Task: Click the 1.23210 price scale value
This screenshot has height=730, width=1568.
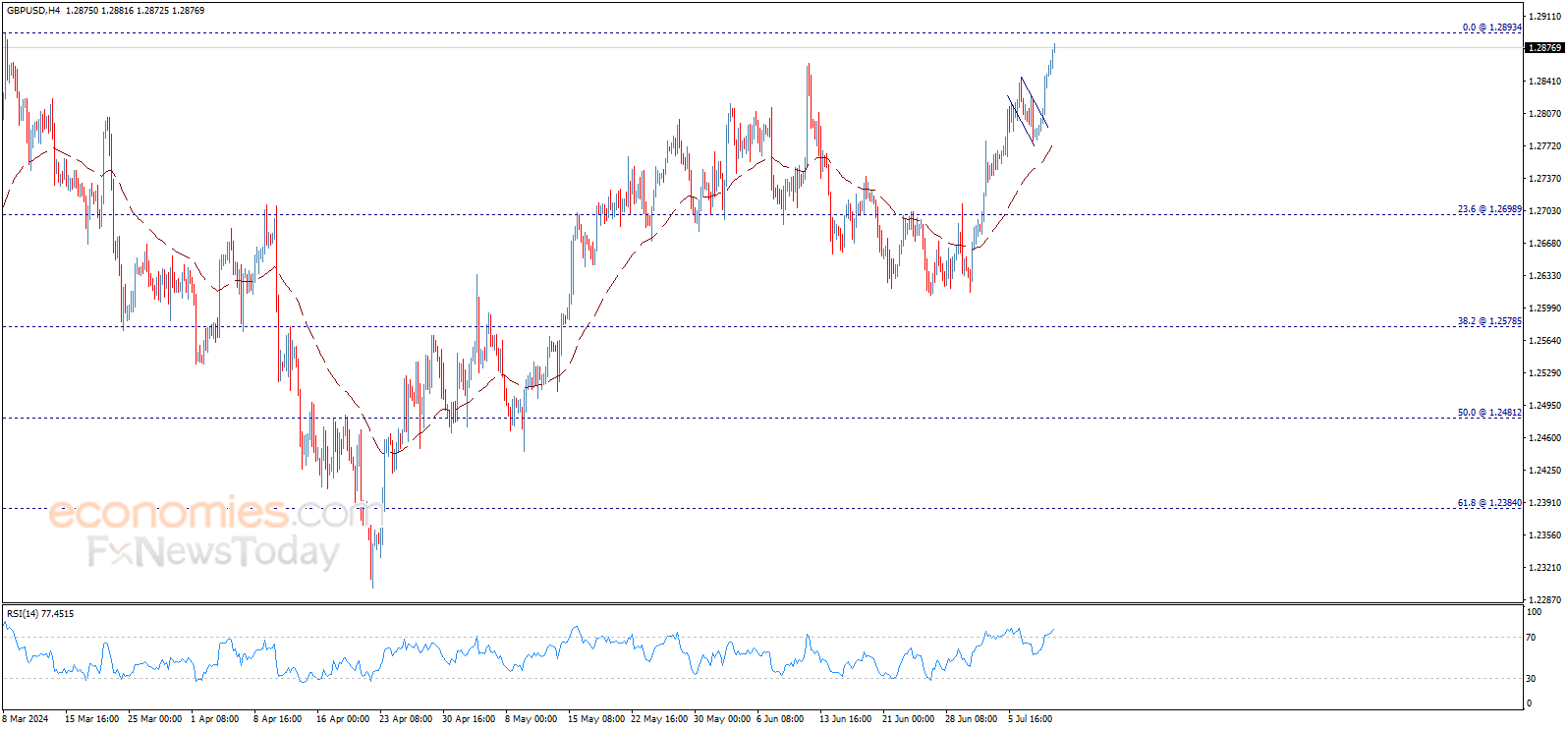Action: click(1546, 568)
